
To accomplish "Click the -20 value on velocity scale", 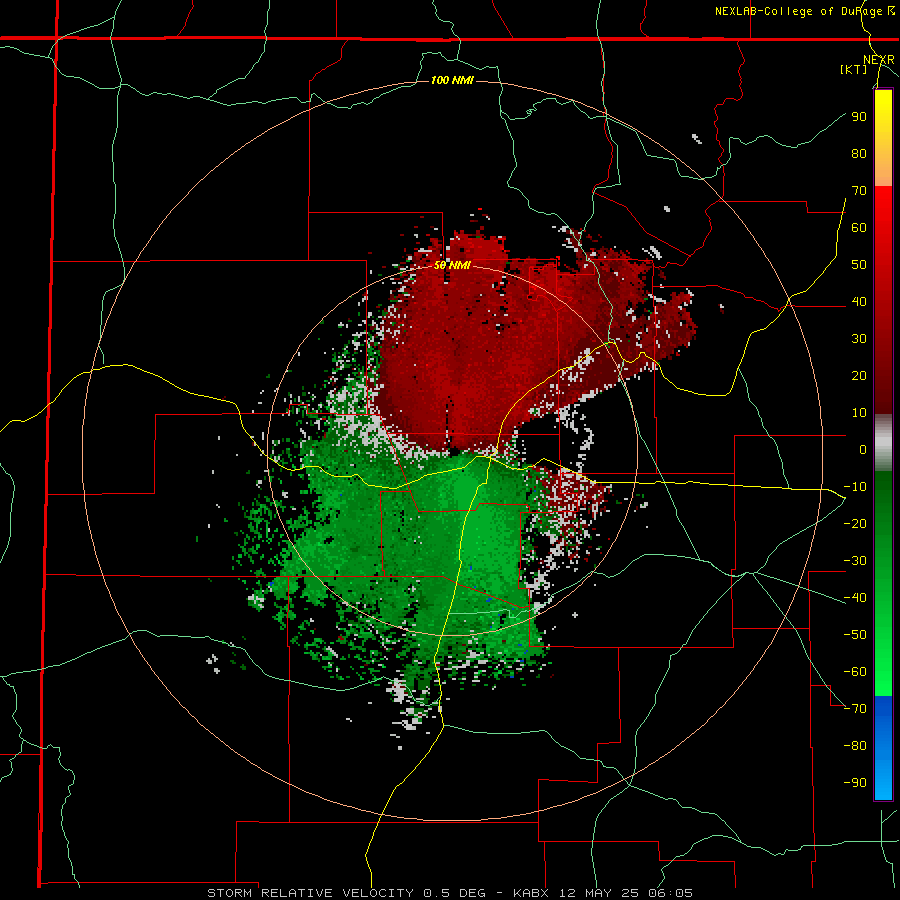I will coord(855,524).
